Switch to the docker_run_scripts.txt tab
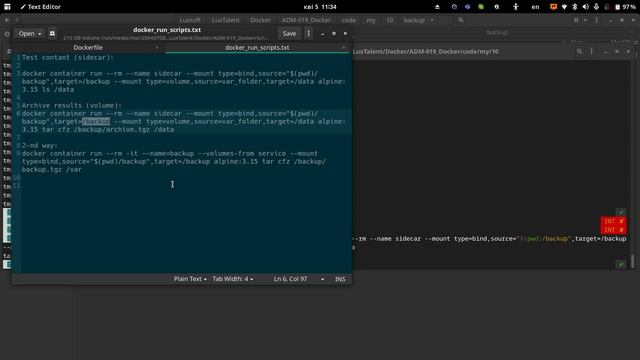The height and width of the screenshot is (360, 640). point(257,47)
